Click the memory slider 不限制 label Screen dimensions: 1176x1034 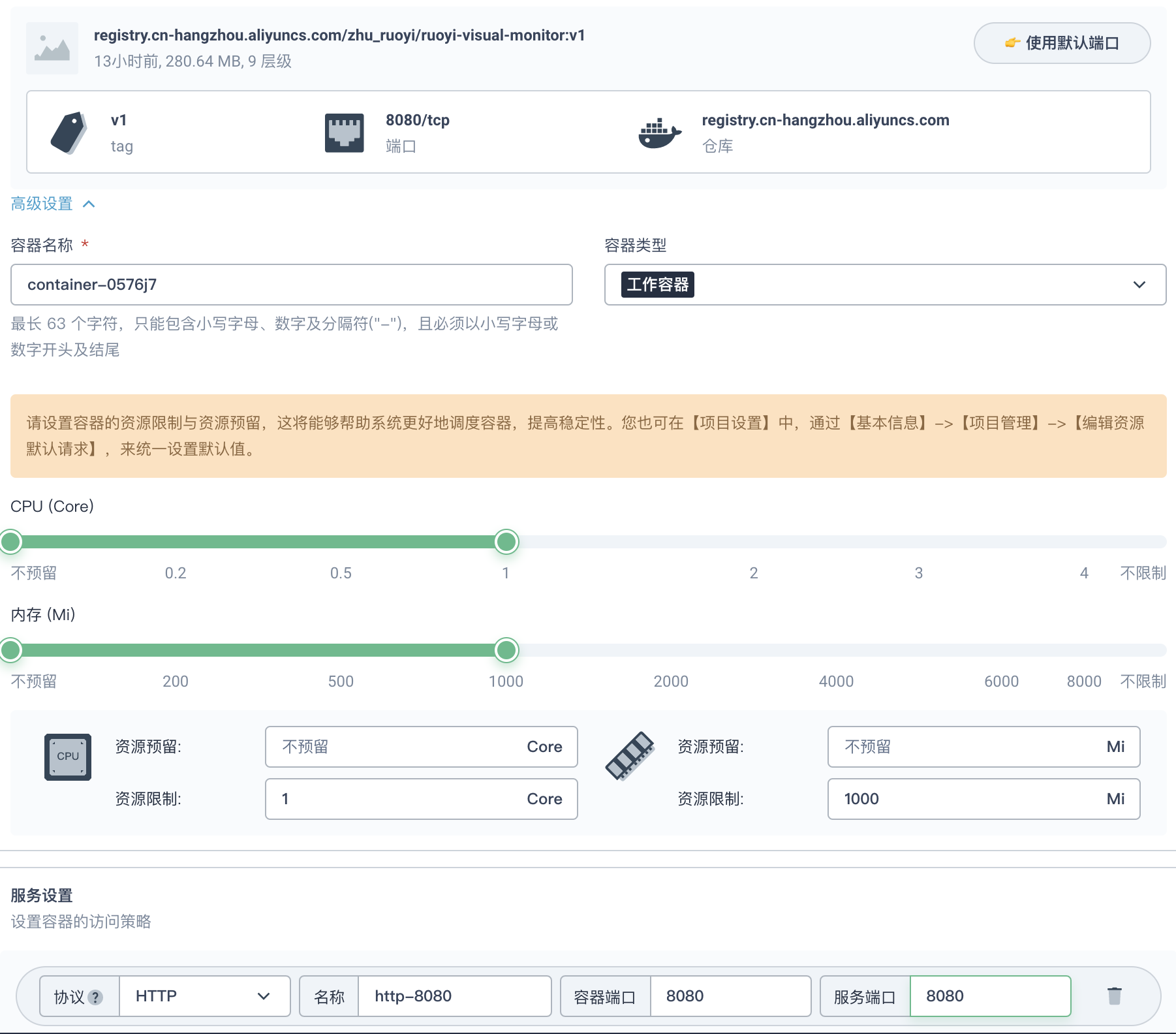1143,681
